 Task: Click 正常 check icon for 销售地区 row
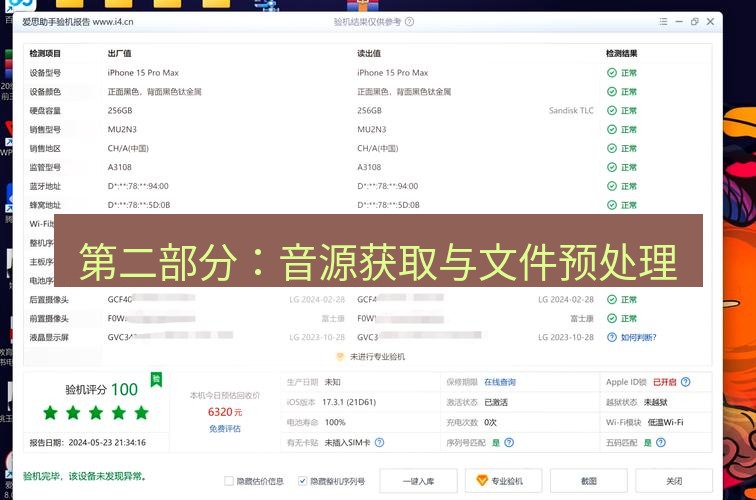[x=612, y=148]
